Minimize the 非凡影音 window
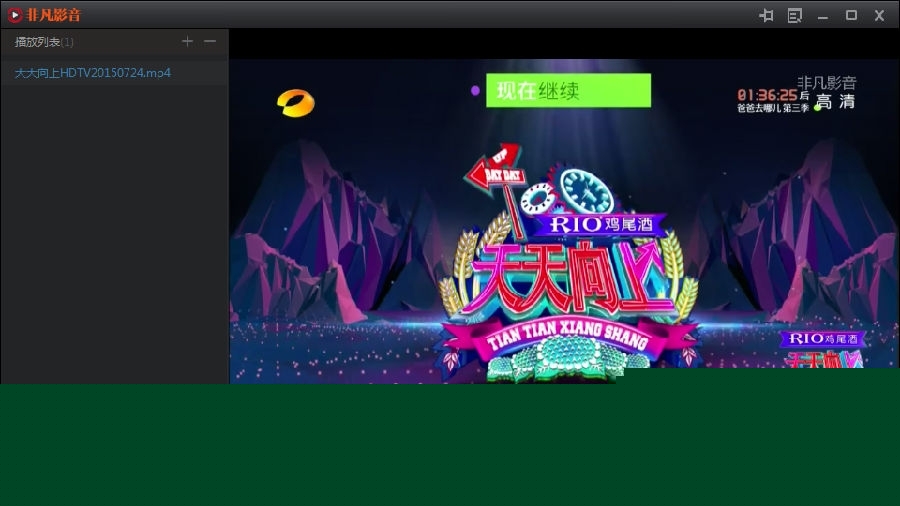 (x=823, y=16)
